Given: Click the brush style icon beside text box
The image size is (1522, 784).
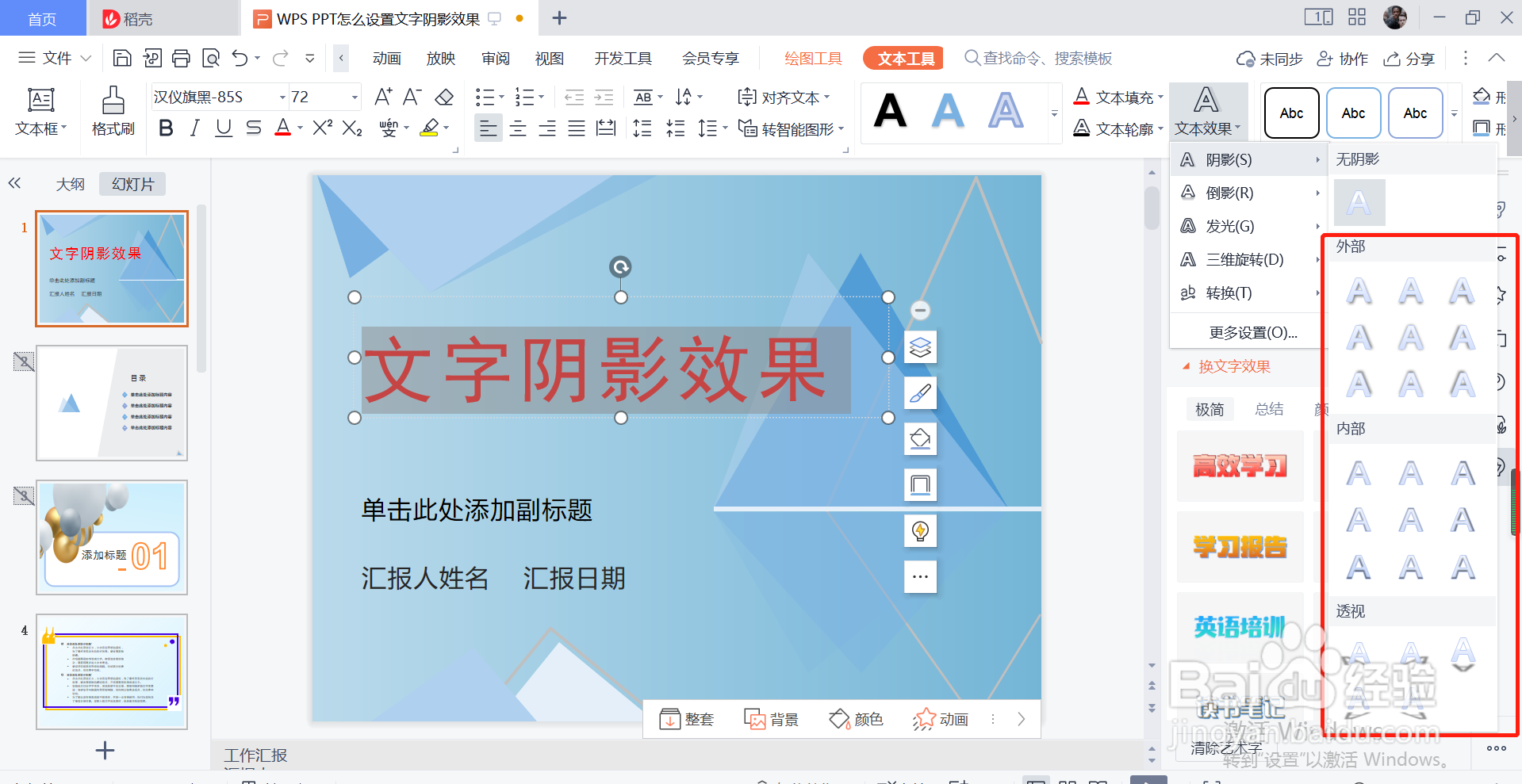Looking at the screenshot, I should (920, 393).
